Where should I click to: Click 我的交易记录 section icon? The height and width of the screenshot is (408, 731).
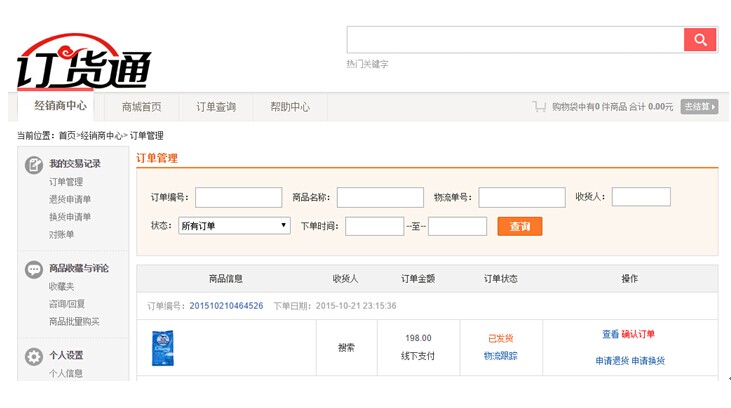click(x=33, y=164)
